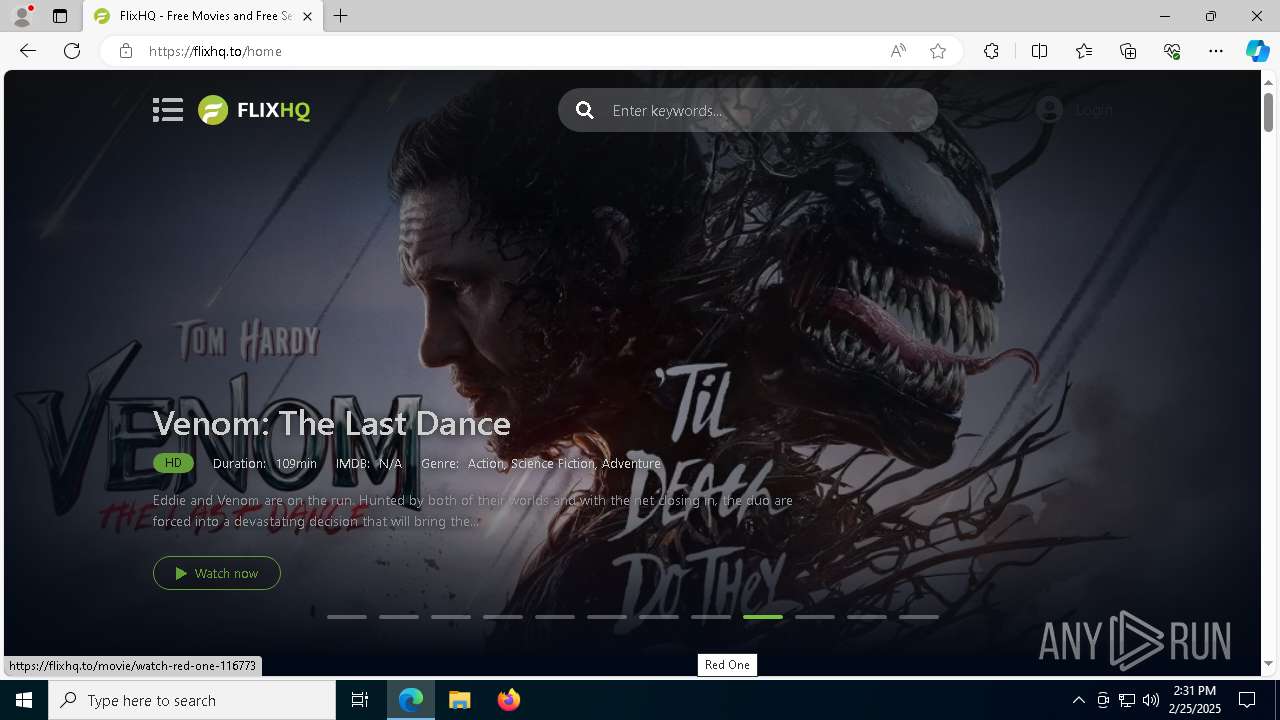Image resolution: width=1280 pixels, height=720 pixels.
Task: Open Settings and more menu
Action: pyautogui.click(x=1216, y=51)
